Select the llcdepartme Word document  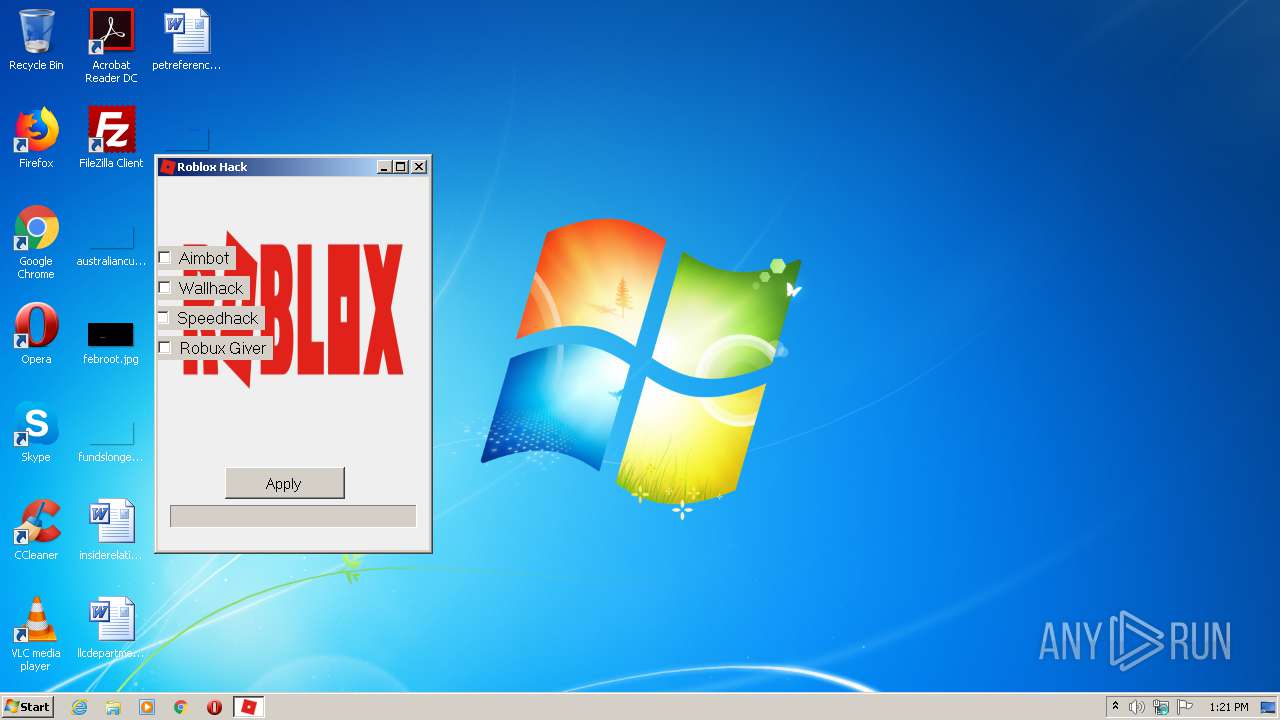tap(111, 628)
